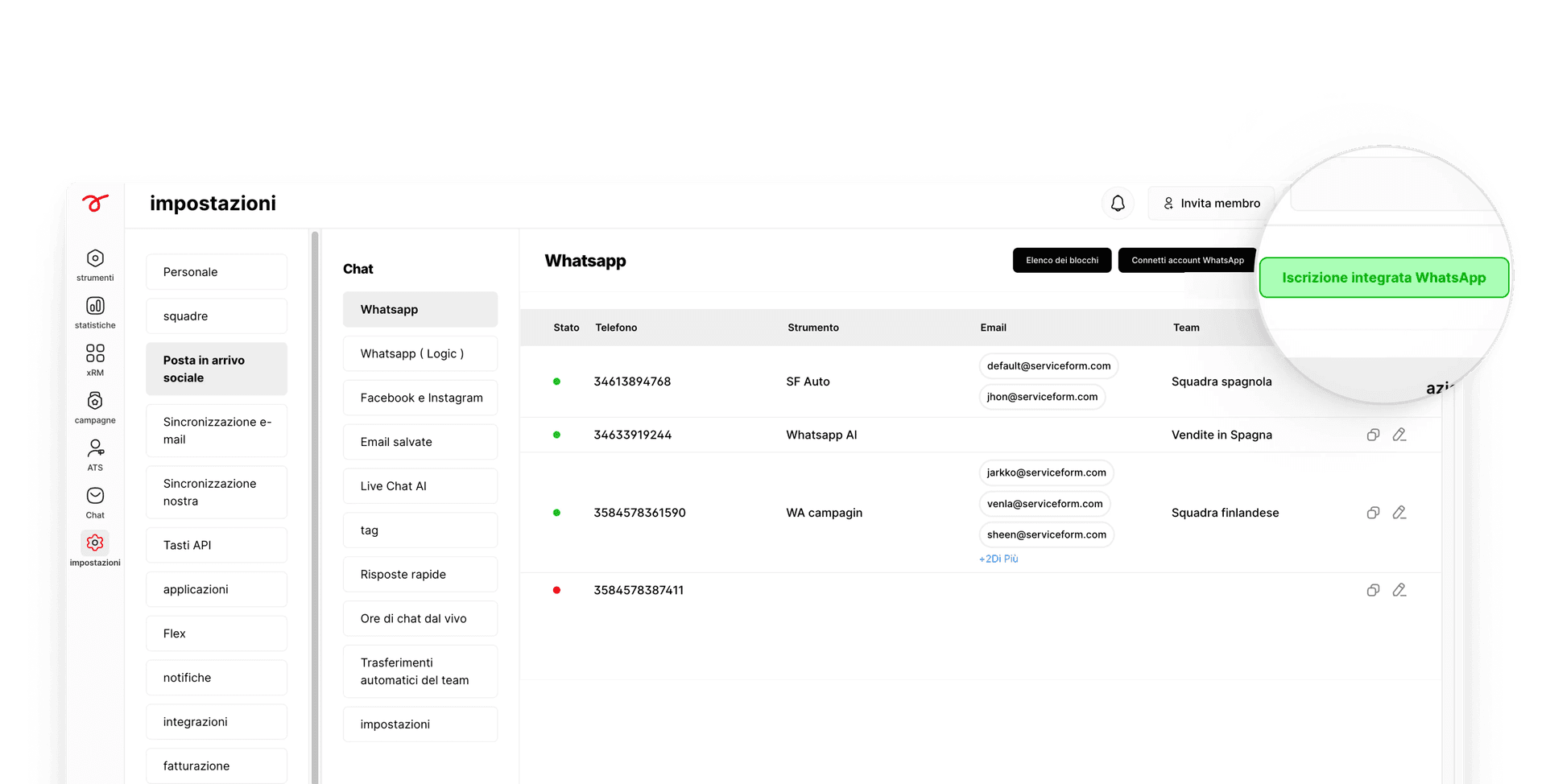Open campagne sidebar section
1546x784 pixels.
click(95, 406)
